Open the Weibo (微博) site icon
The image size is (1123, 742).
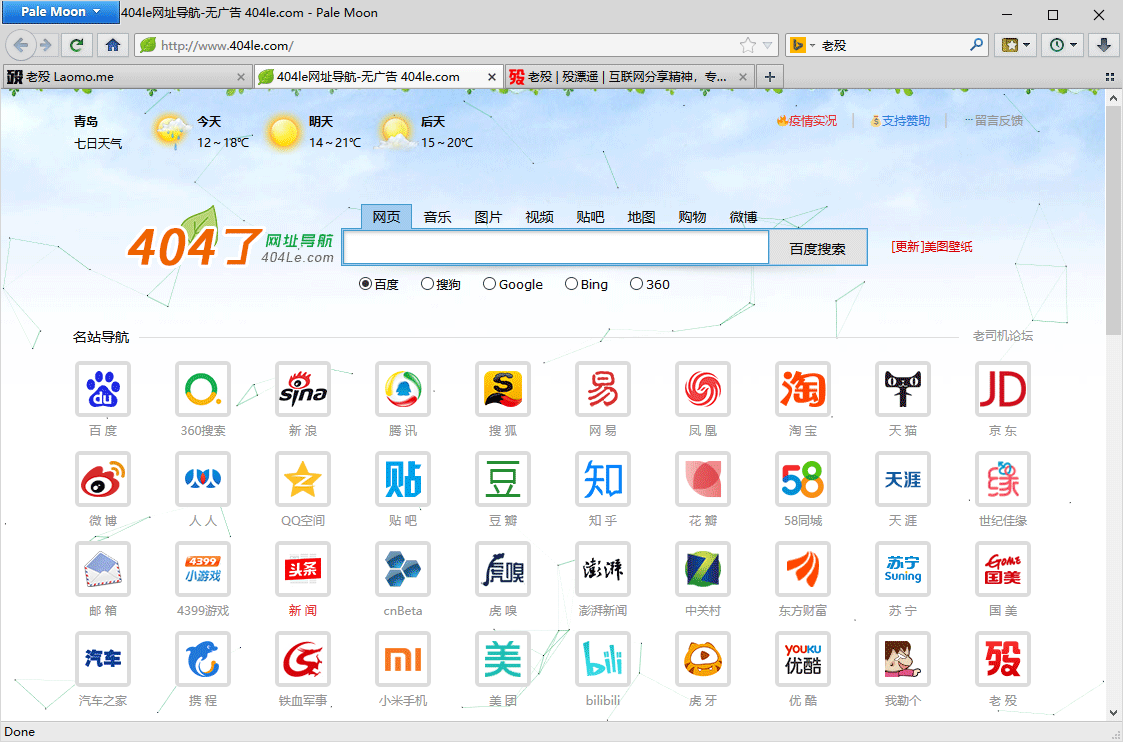(x=102, y=479)
